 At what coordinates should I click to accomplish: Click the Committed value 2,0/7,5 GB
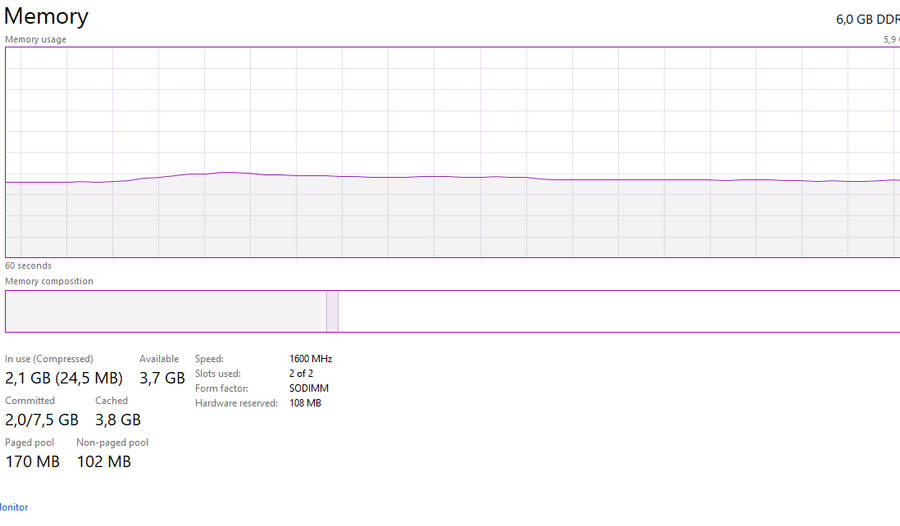41,419
